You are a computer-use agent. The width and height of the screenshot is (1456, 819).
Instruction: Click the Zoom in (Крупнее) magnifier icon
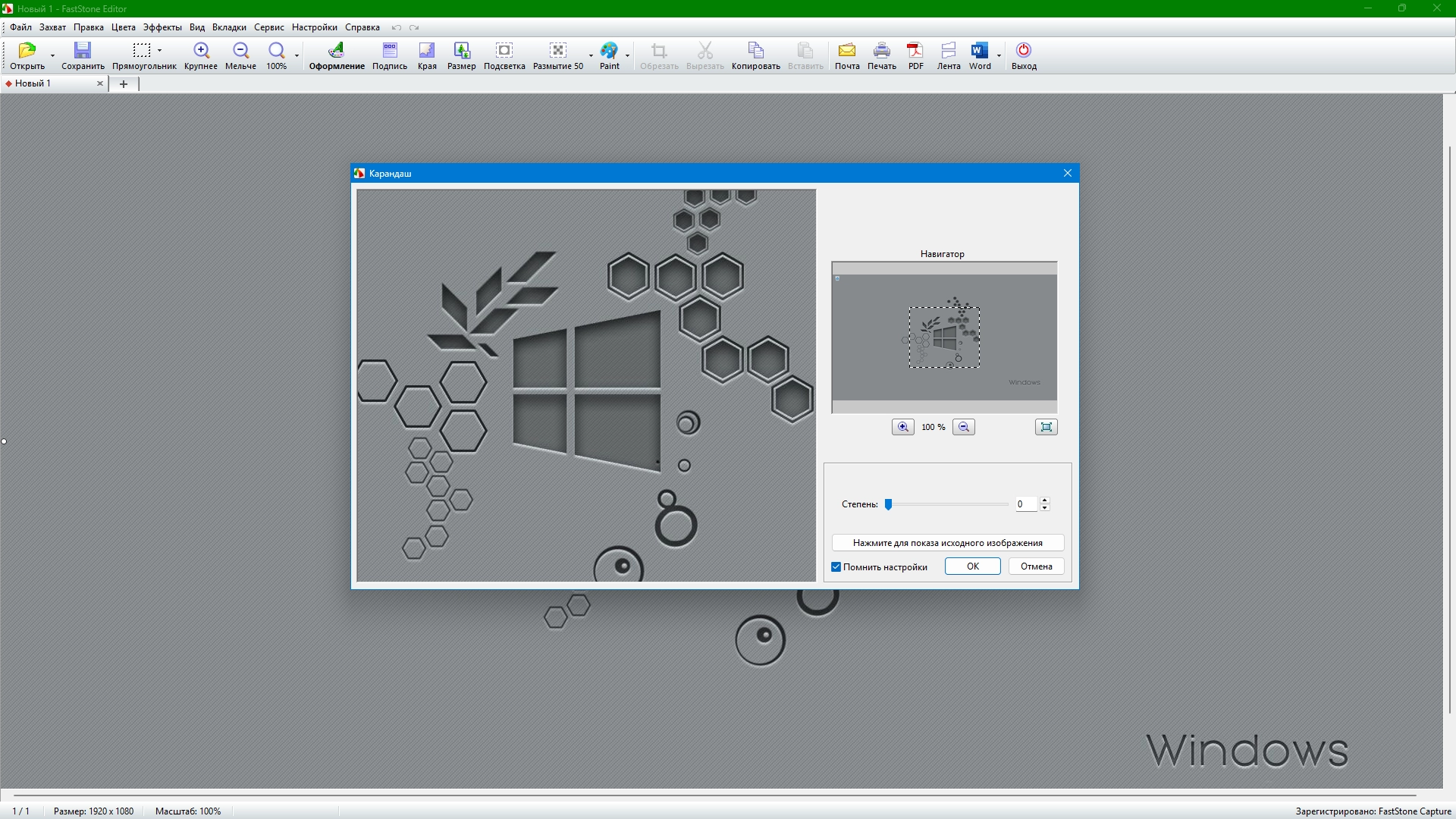(201, 51)
